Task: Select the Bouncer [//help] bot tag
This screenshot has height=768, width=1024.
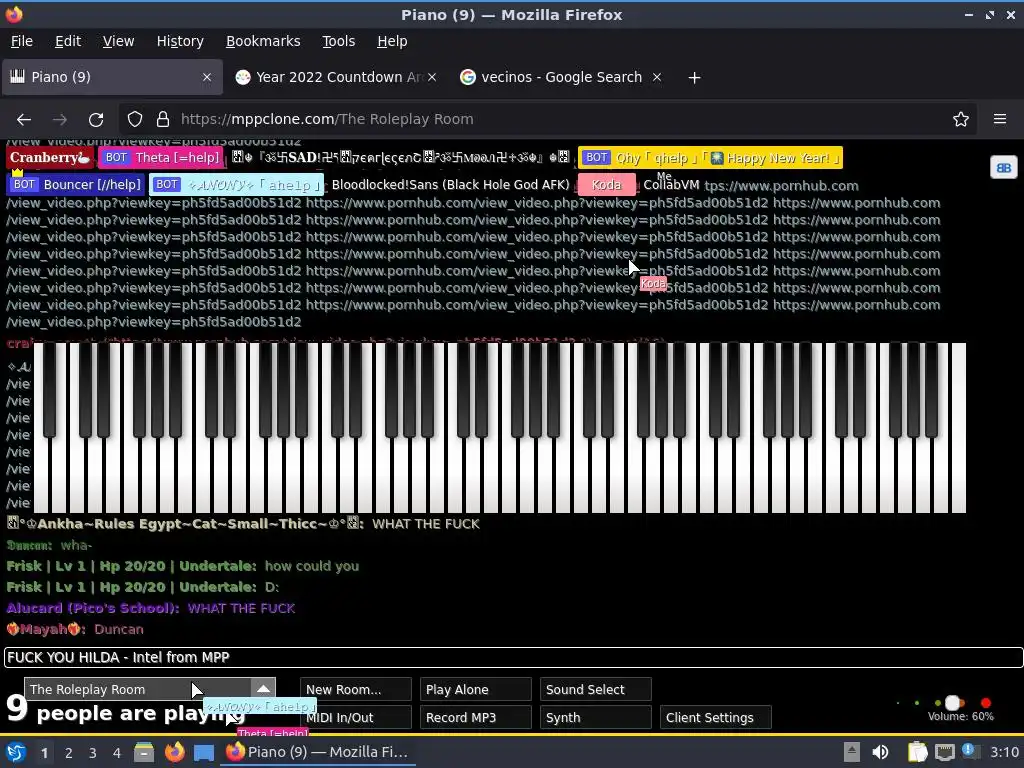Action: coord(76,185)
